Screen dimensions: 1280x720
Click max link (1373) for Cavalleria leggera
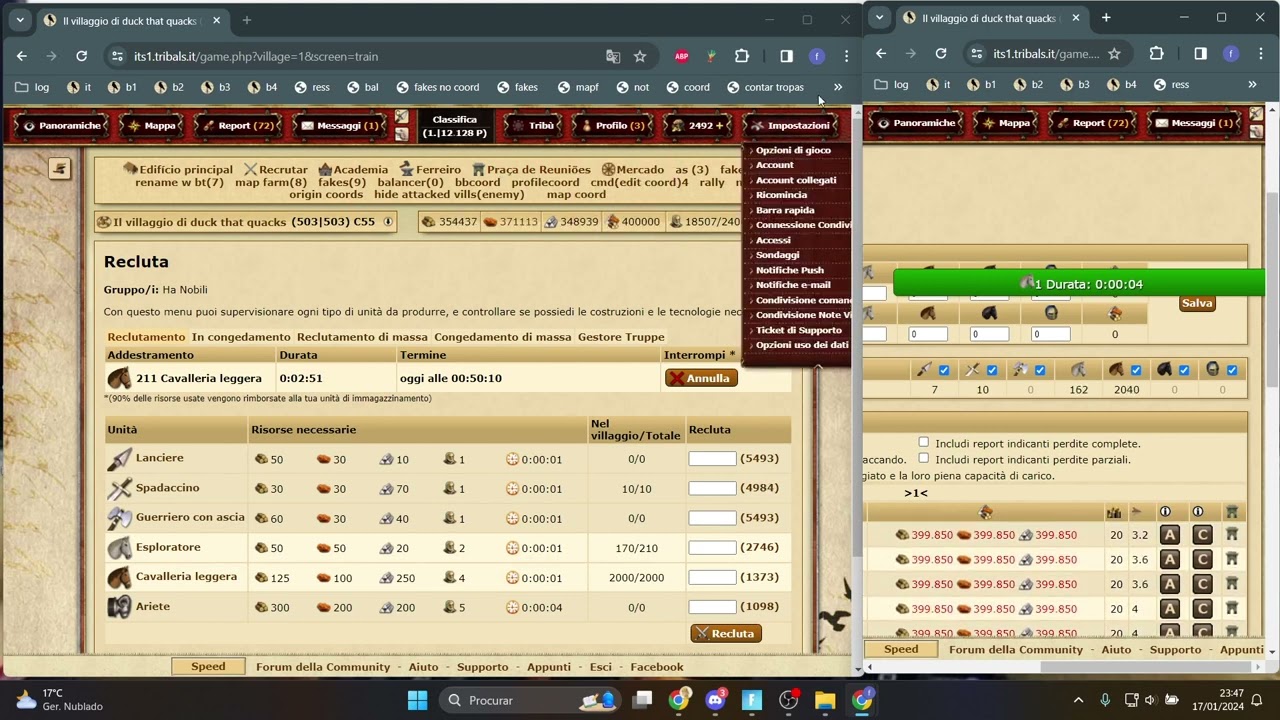(759, 577)
